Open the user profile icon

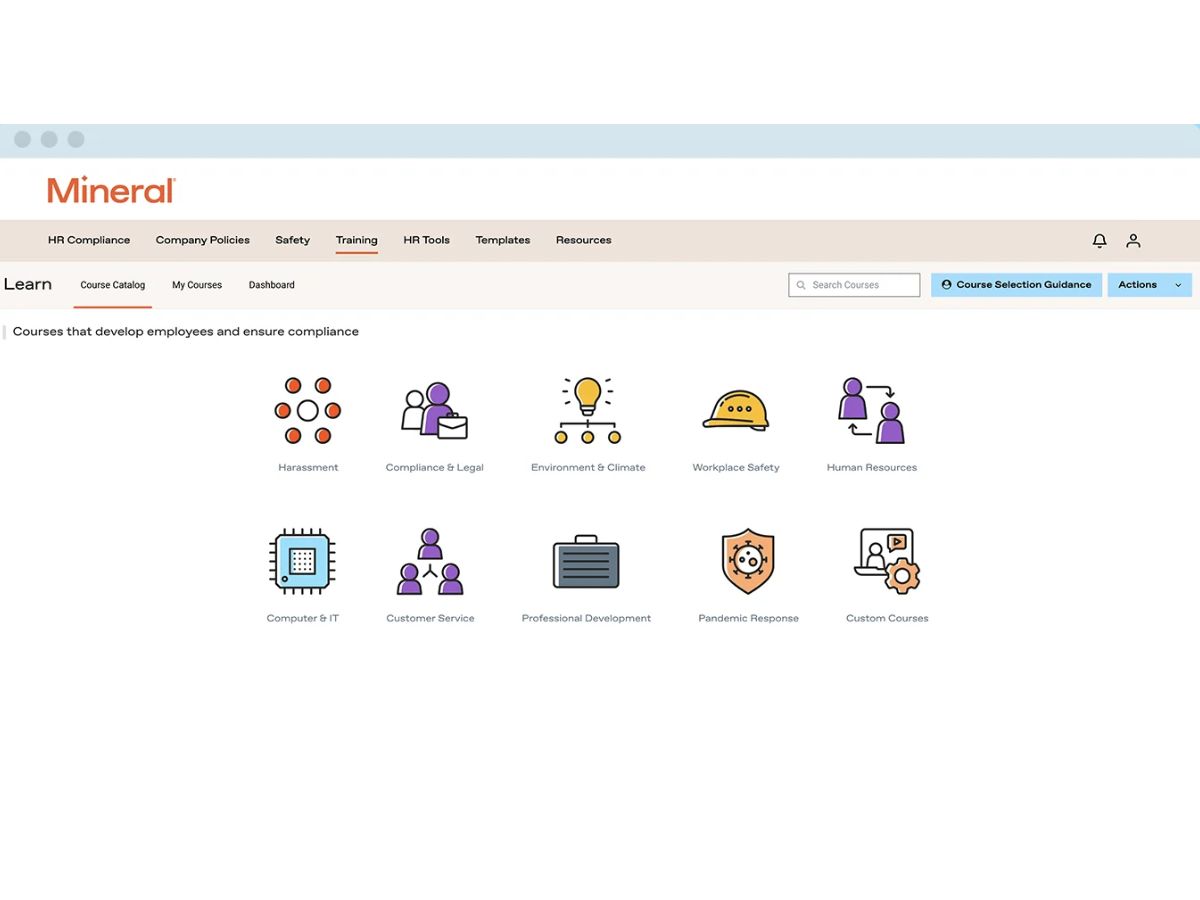click(1133, 241)
